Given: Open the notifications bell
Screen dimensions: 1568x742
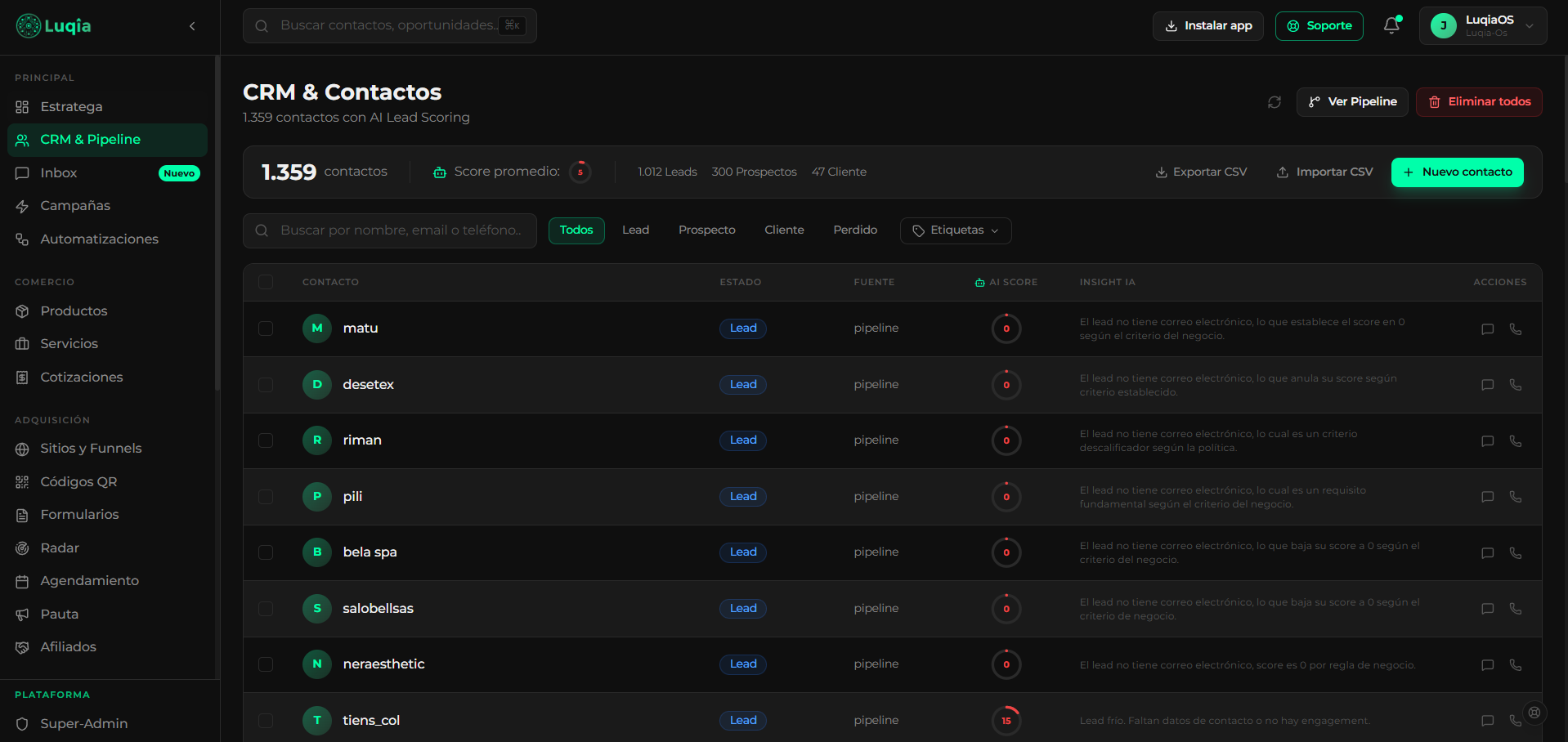Looking at the screenshot, I should coord(1391,26).
